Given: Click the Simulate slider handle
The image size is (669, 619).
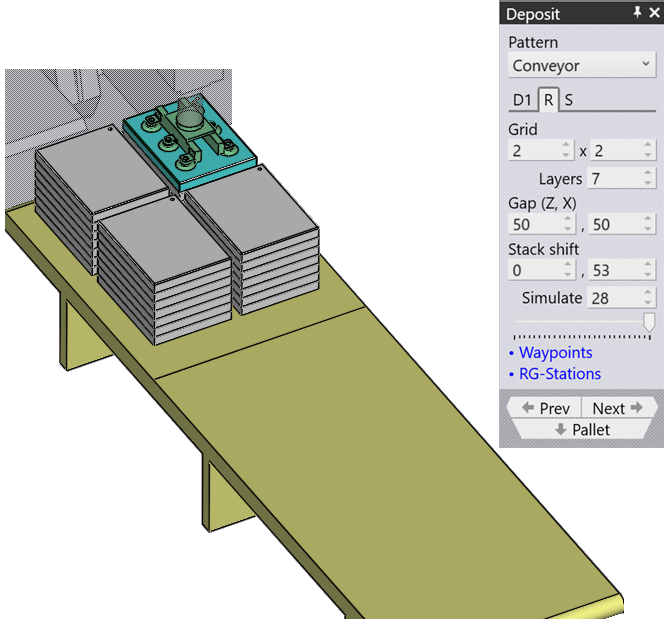Looking at the screenshot, I should (x=649, y=321).
